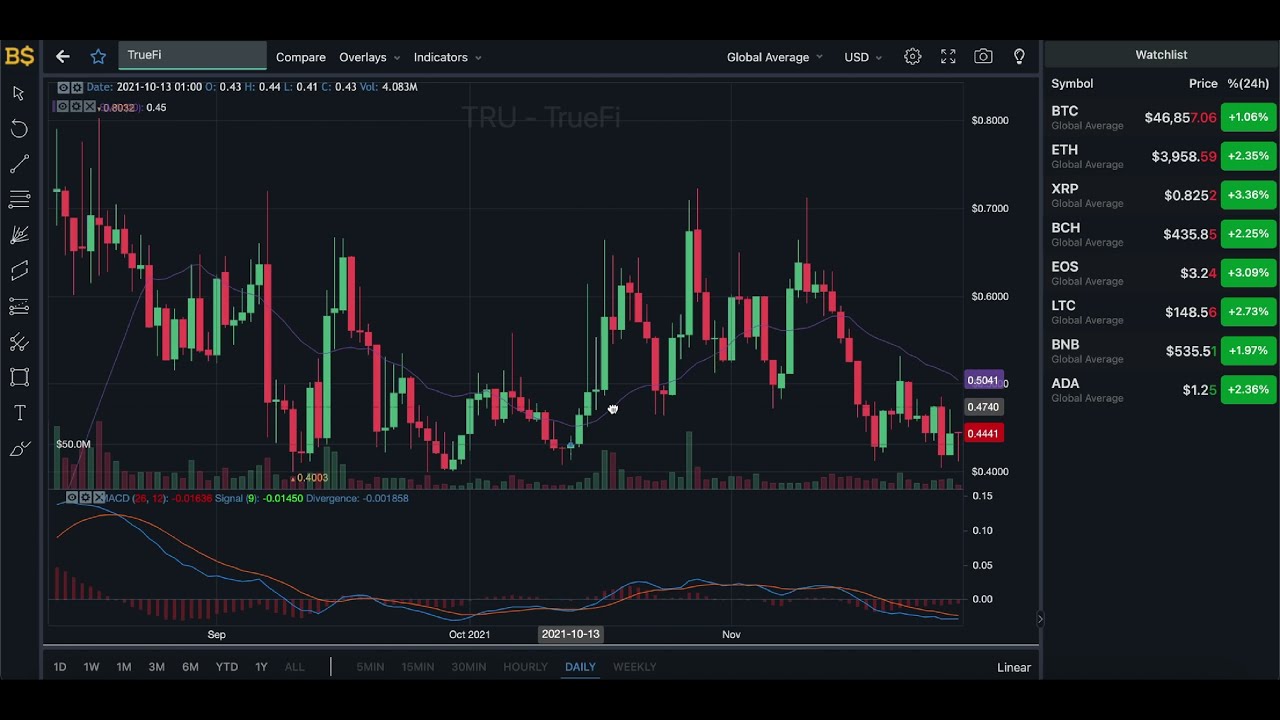Open BCH in the watchlist
The image size is (1280, 720).
[1162, 234]
